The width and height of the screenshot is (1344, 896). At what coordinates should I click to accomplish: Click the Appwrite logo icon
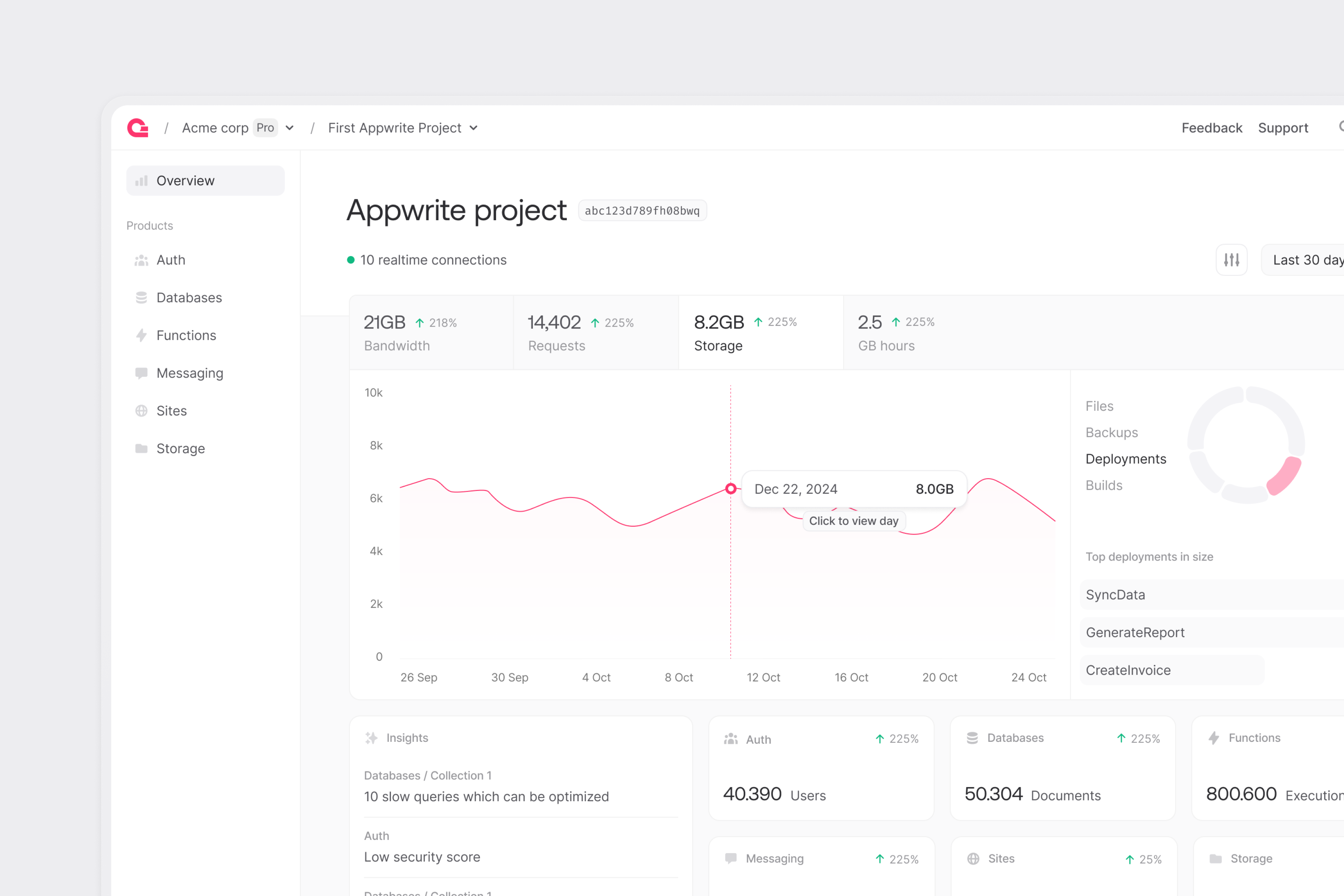pyautogui.click(x=138, y=128)
